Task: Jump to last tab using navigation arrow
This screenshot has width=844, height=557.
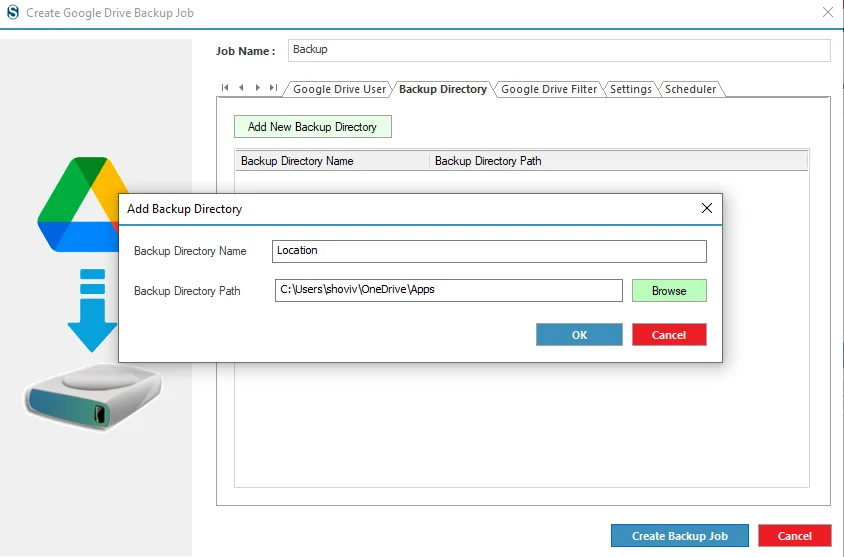Action: click(x=273, y=87)
